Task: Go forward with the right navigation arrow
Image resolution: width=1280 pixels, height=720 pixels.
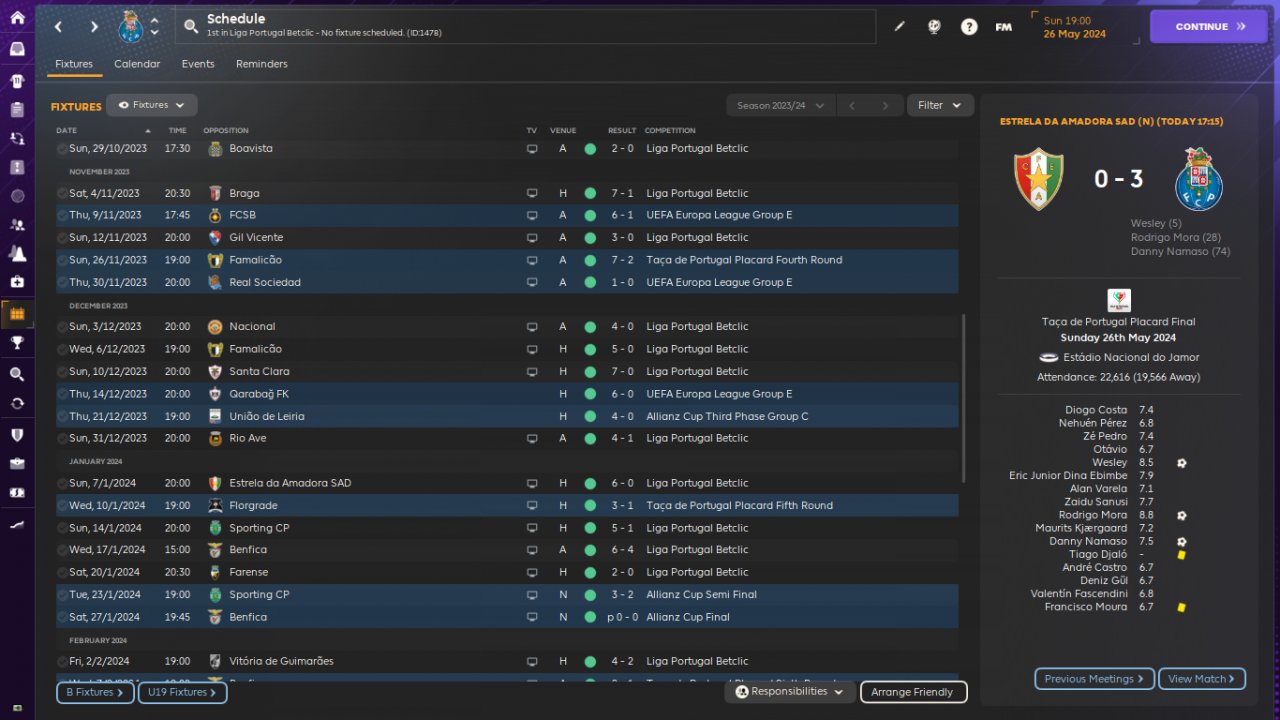Action: click(94, 27)
